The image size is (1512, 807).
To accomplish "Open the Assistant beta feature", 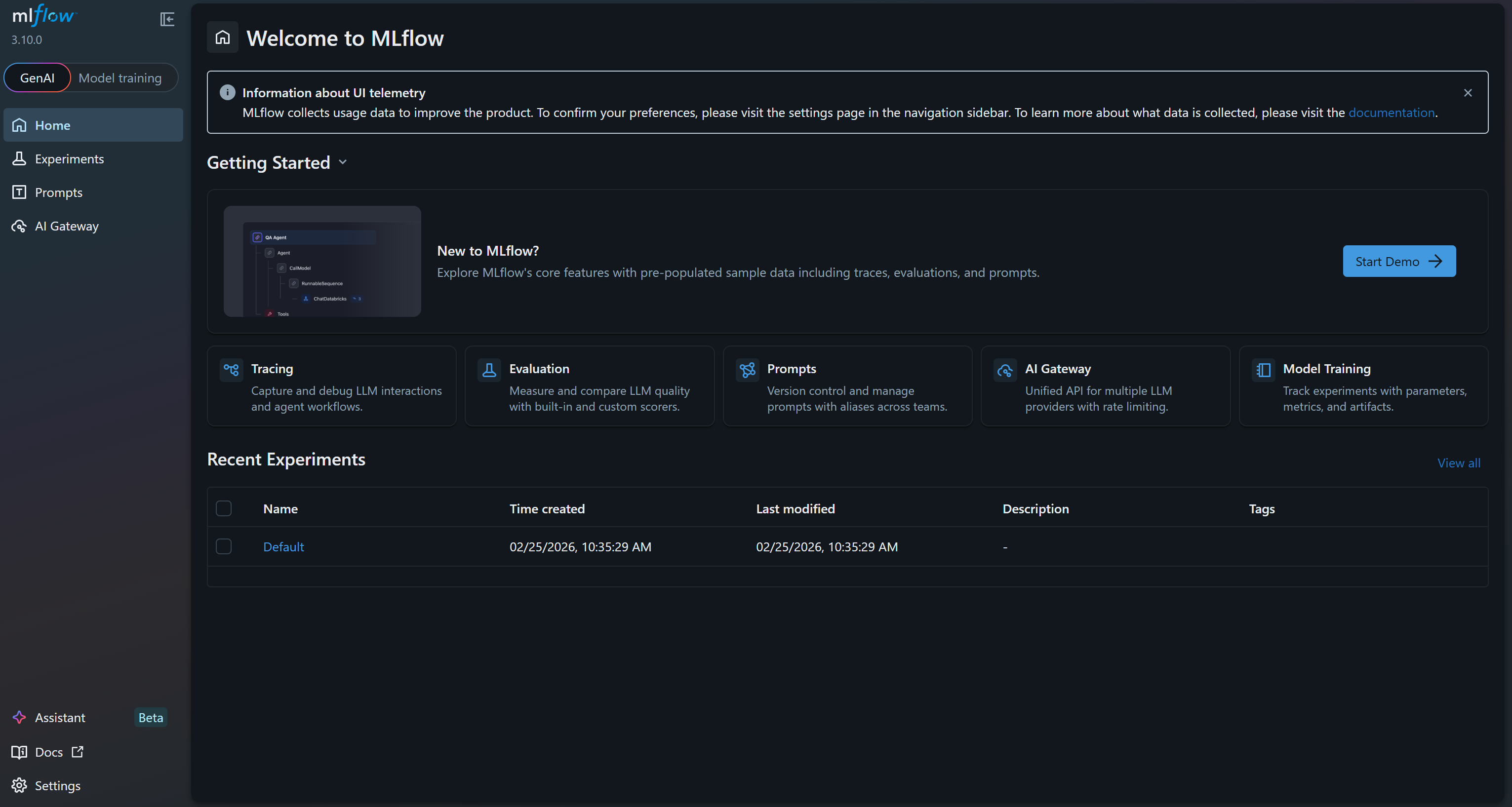I will (x=59, y=717).
